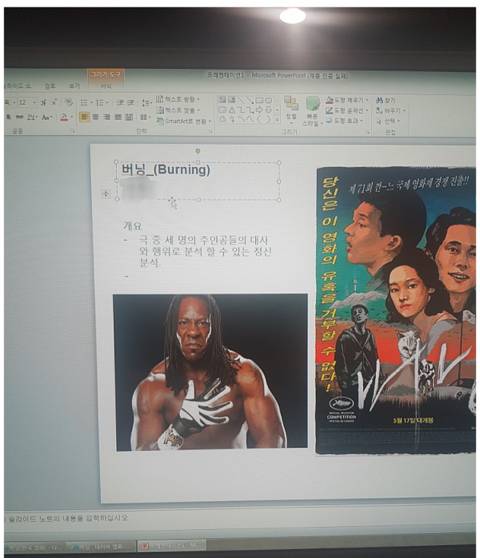
Task: Open the 텍스트 맞춤 (align text) dropdown
Action: (178, 111)
